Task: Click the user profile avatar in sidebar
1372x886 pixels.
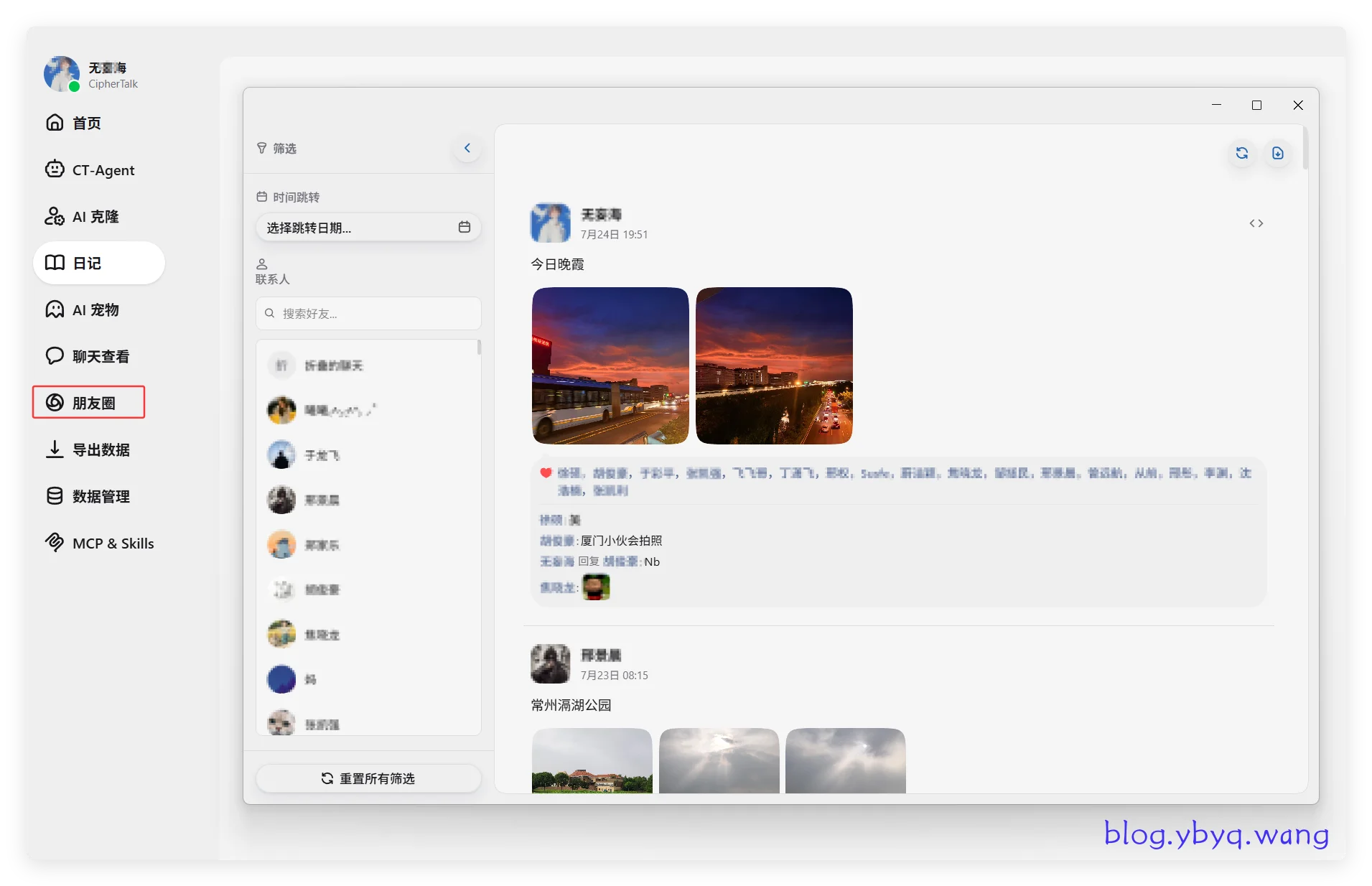Action: point(62,74)
